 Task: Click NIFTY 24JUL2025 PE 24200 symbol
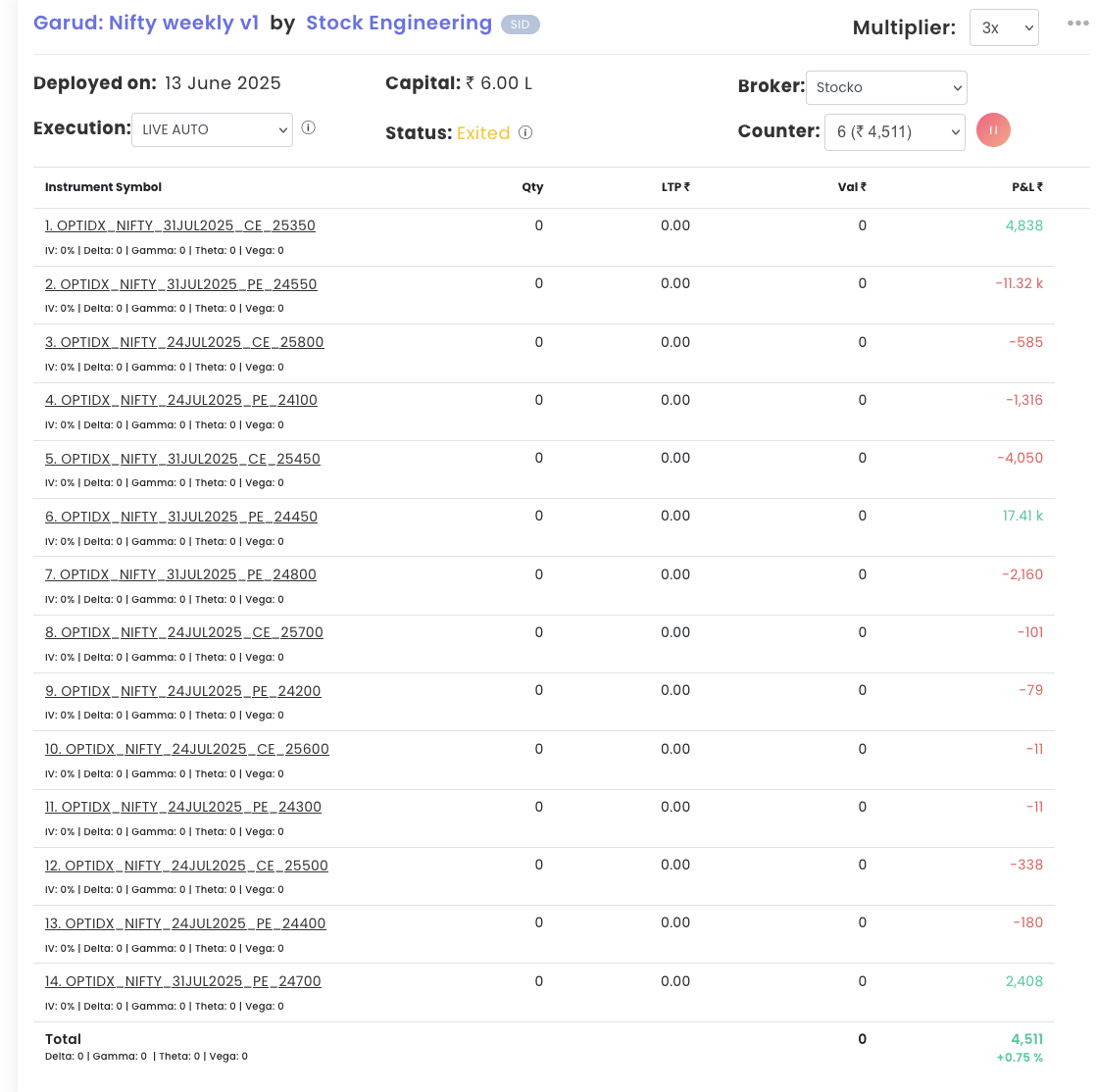183,691
